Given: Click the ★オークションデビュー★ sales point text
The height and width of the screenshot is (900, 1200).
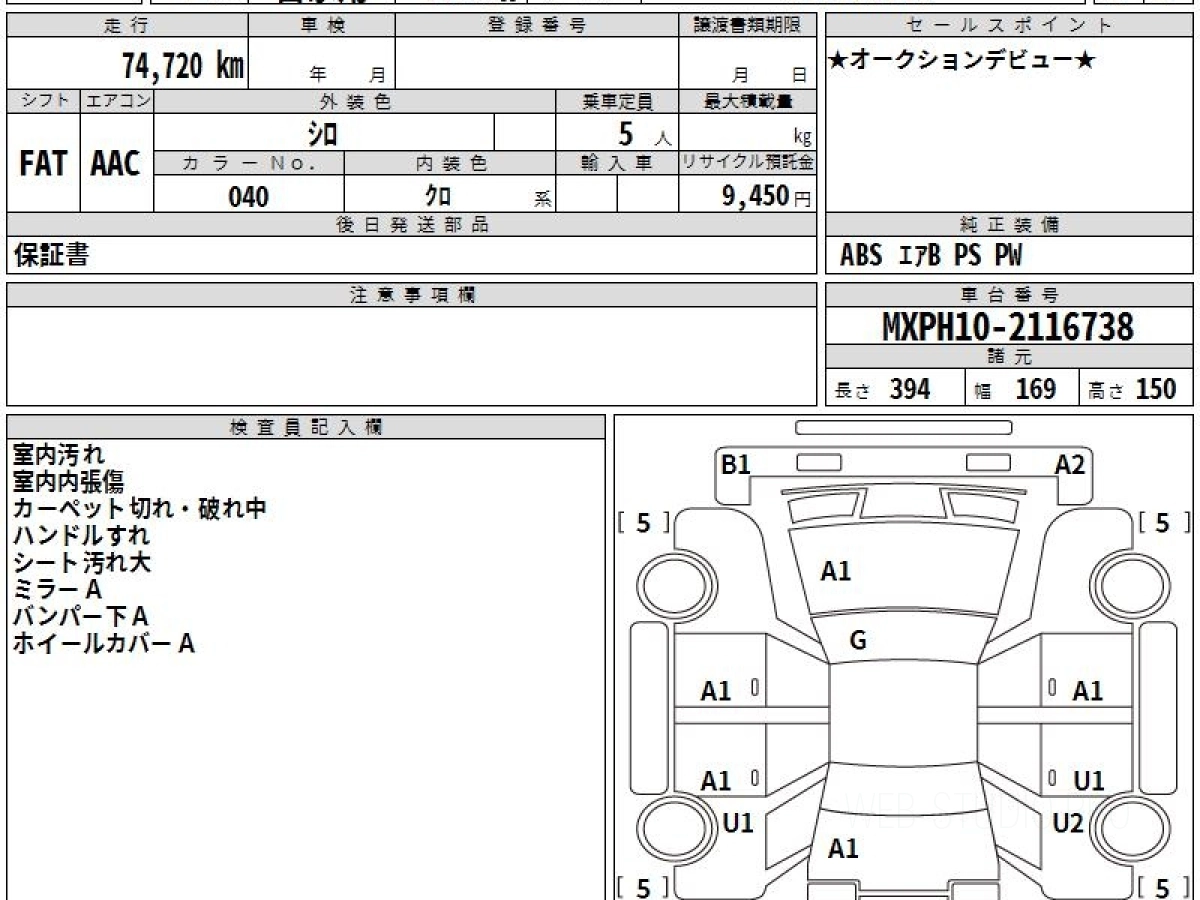Looking at the screenshot, I should pyautogui.click(x=962, y=61).
